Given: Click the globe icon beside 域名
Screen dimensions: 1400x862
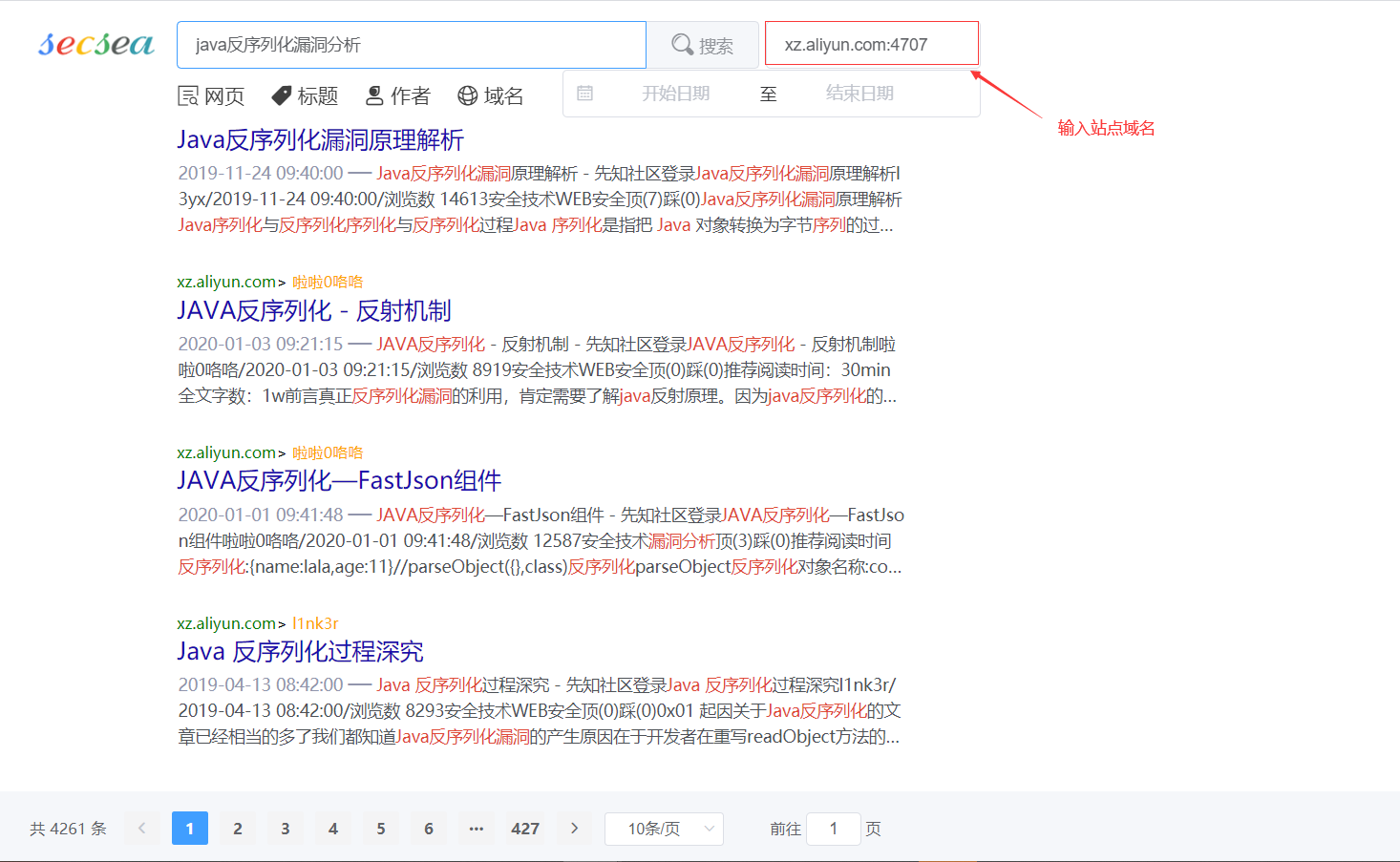Looking at the screenshot, I should pyautogui.click(x=468, y=95).
